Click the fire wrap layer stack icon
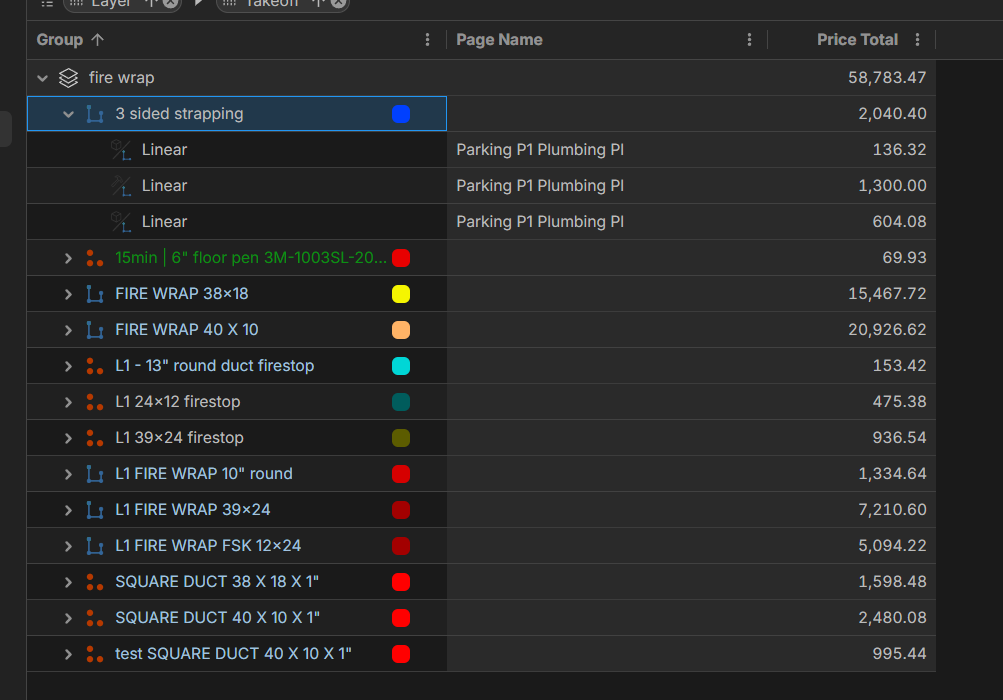1003x700 pixels. click(69, 78)
